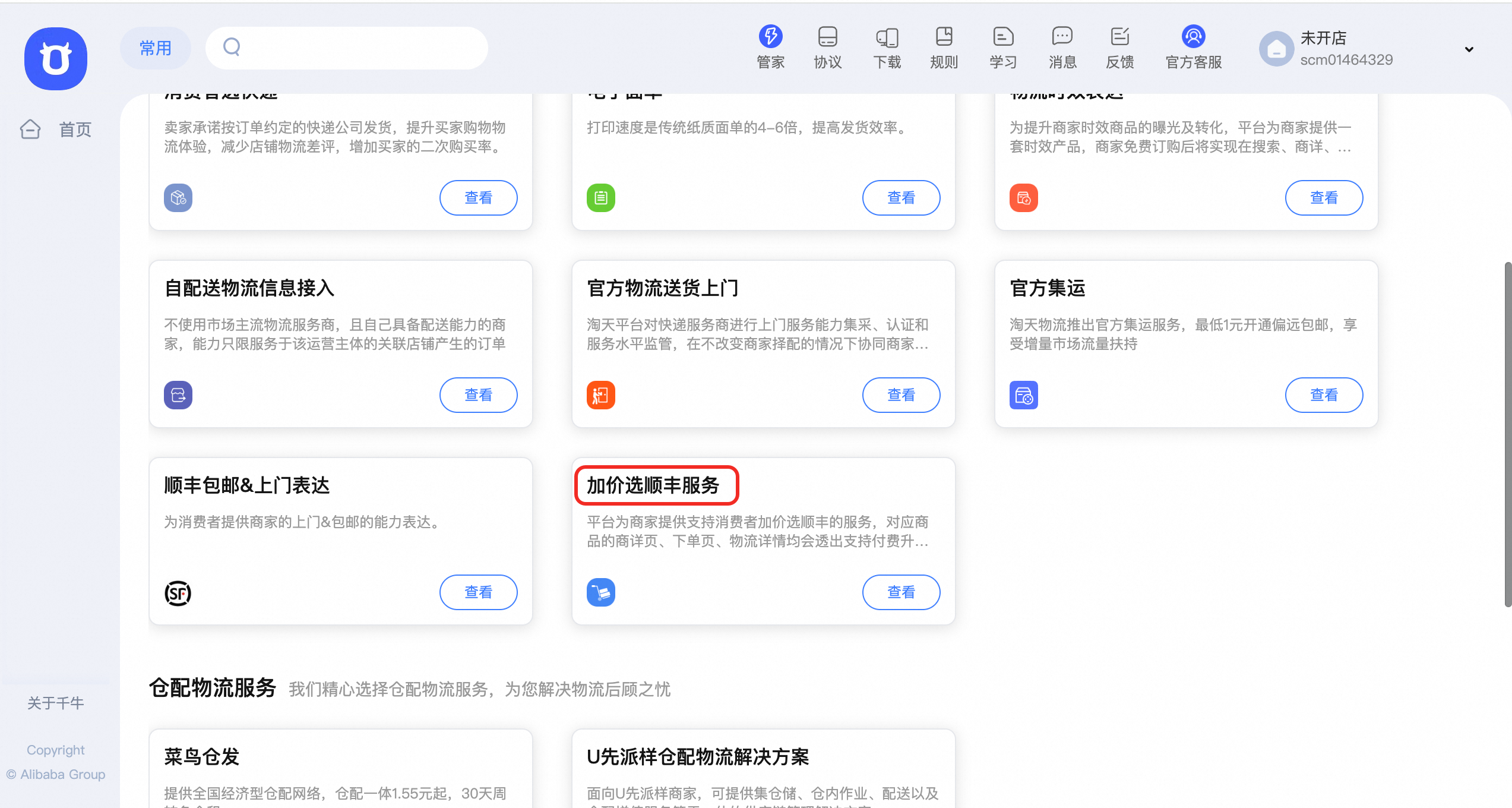Select the 常用 tab
The image size is (1512, 808).
tap(156, 48)
